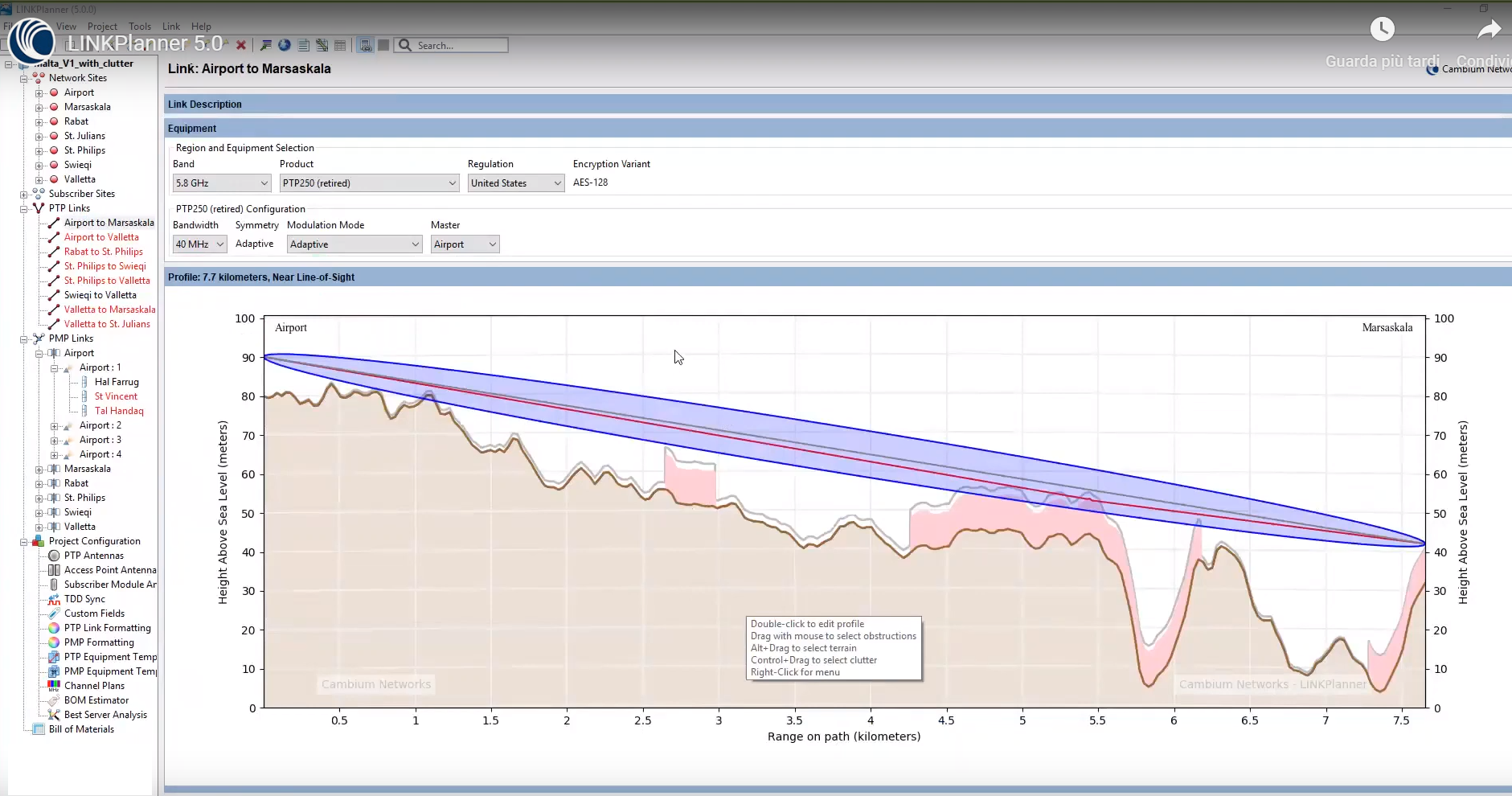Click the Bill of Materials entry

pos(80,728)
